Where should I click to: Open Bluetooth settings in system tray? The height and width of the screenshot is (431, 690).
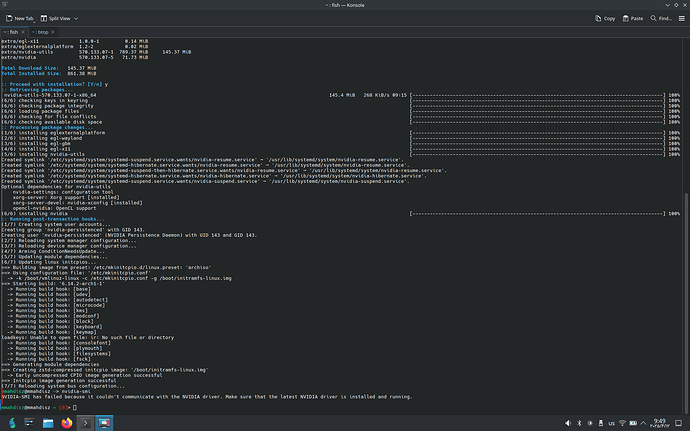[x=579, y=423]
